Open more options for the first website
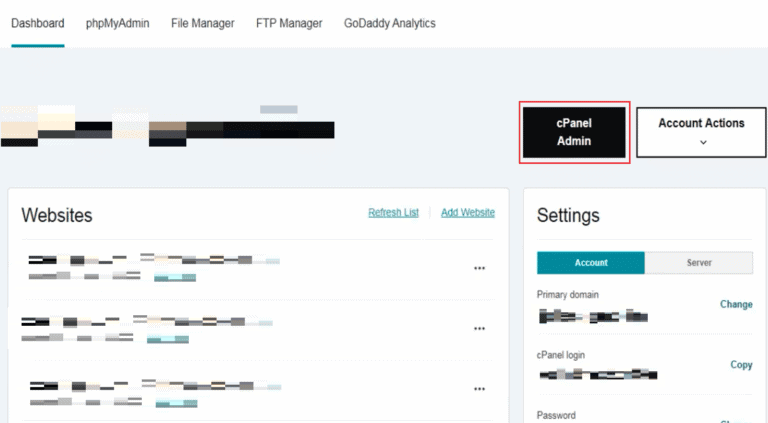 coord(479,268)
